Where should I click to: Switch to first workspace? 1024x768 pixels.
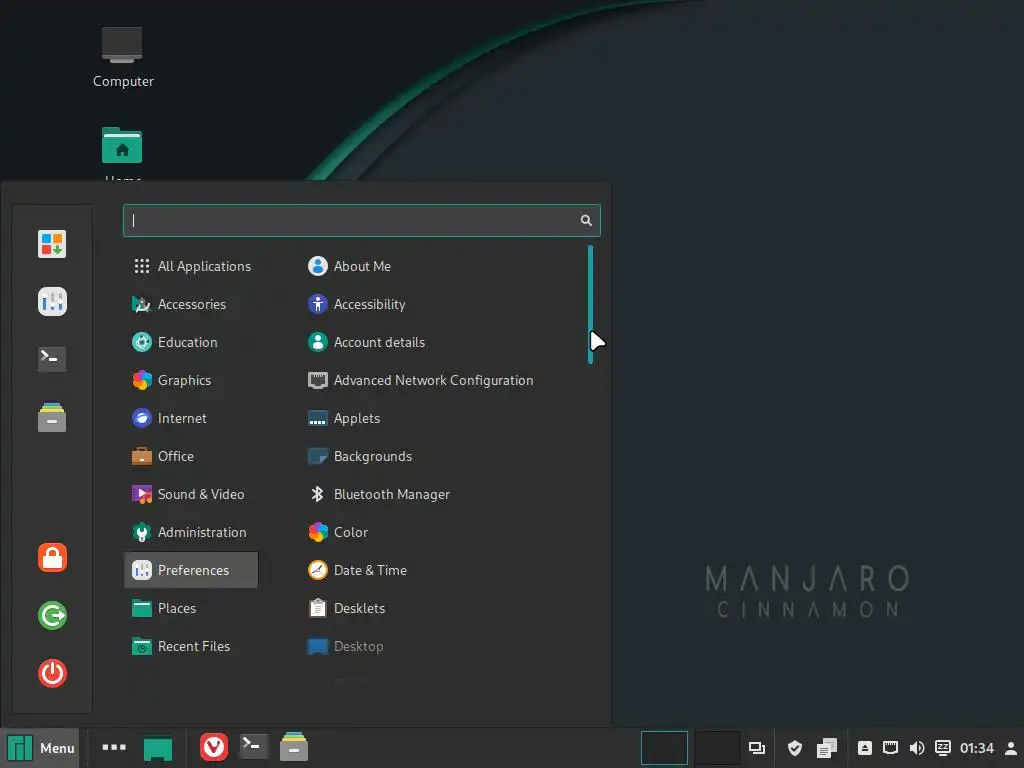click(x=664, y=748)
